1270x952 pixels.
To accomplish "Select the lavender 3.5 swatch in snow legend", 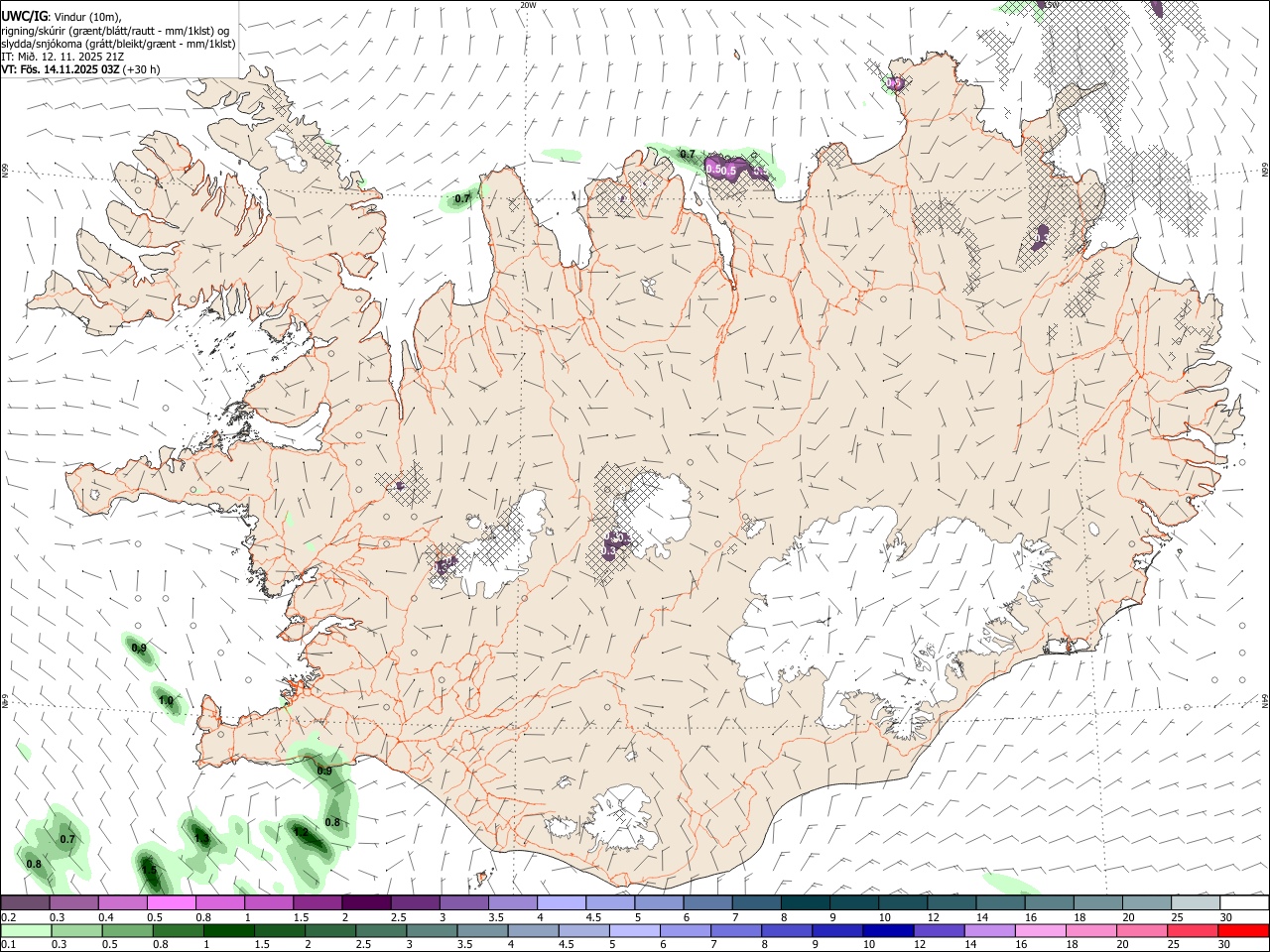I will point(513,902).
